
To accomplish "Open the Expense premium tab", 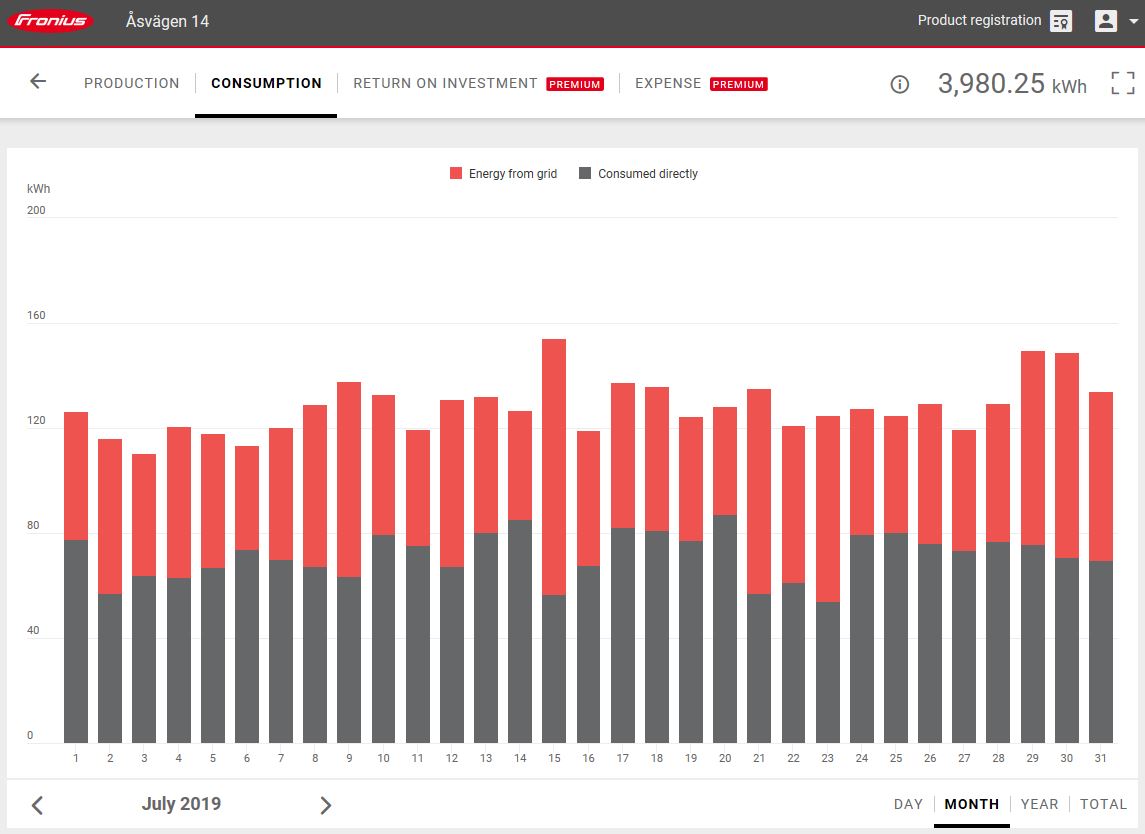I will click(x=668, y=83).
